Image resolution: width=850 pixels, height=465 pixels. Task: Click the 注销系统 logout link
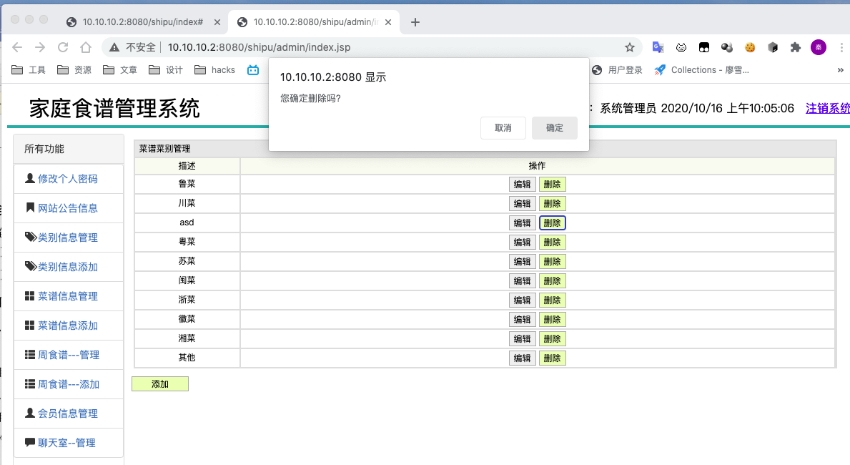click(x=827, y=108)
